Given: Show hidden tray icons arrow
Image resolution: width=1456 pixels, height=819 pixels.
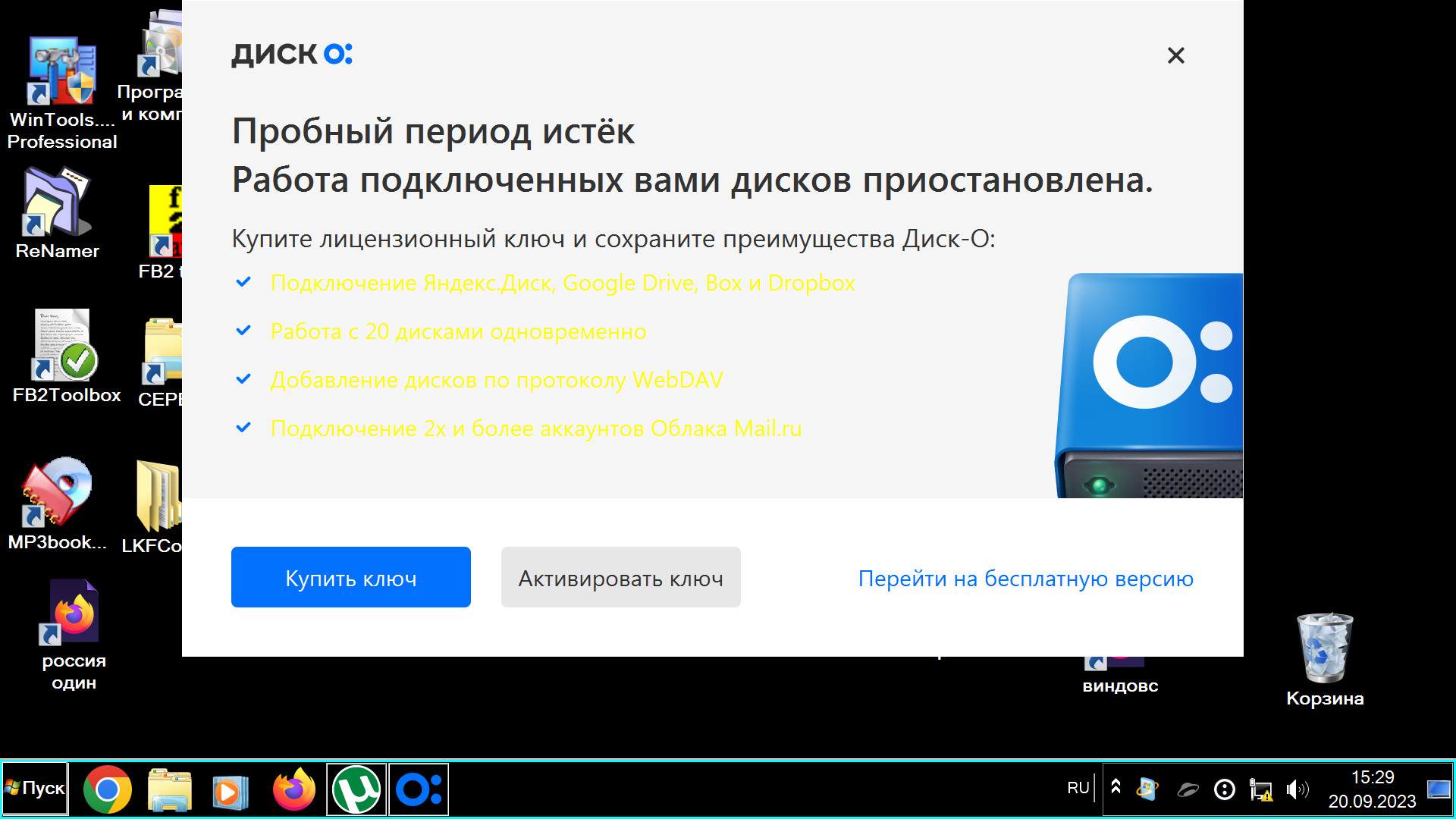Looking at the screenshot, I should 1116,786.
